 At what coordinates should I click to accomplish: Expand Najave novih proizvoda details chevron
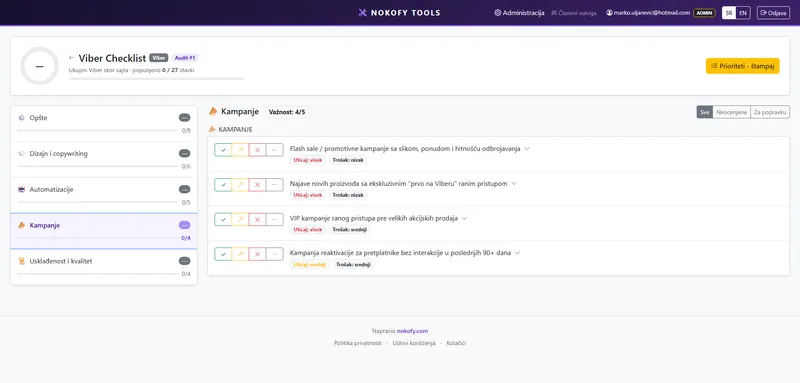pos(514,184)
